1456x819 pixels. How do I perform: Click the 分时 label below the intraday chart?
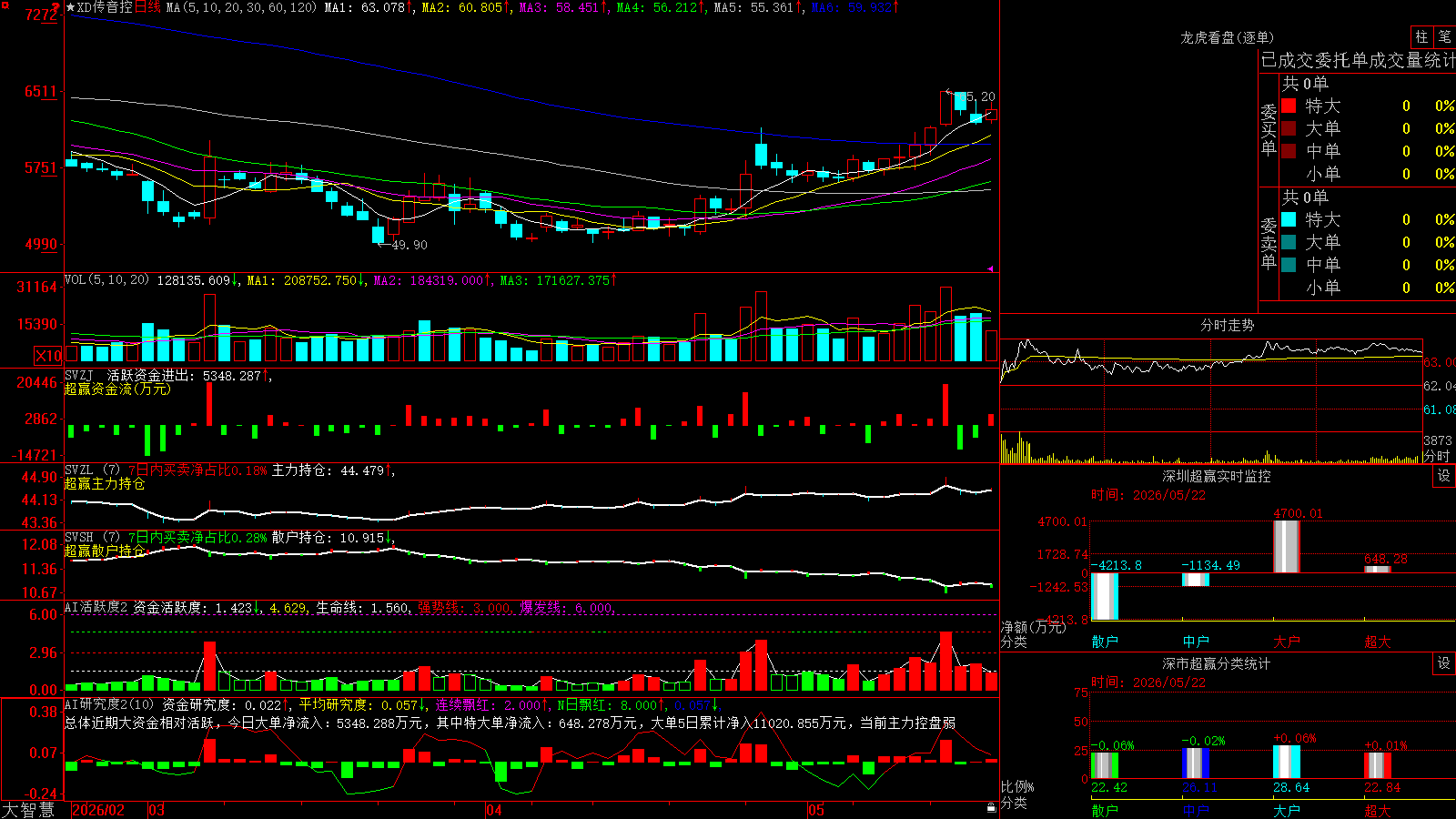tap(1437, 456)
